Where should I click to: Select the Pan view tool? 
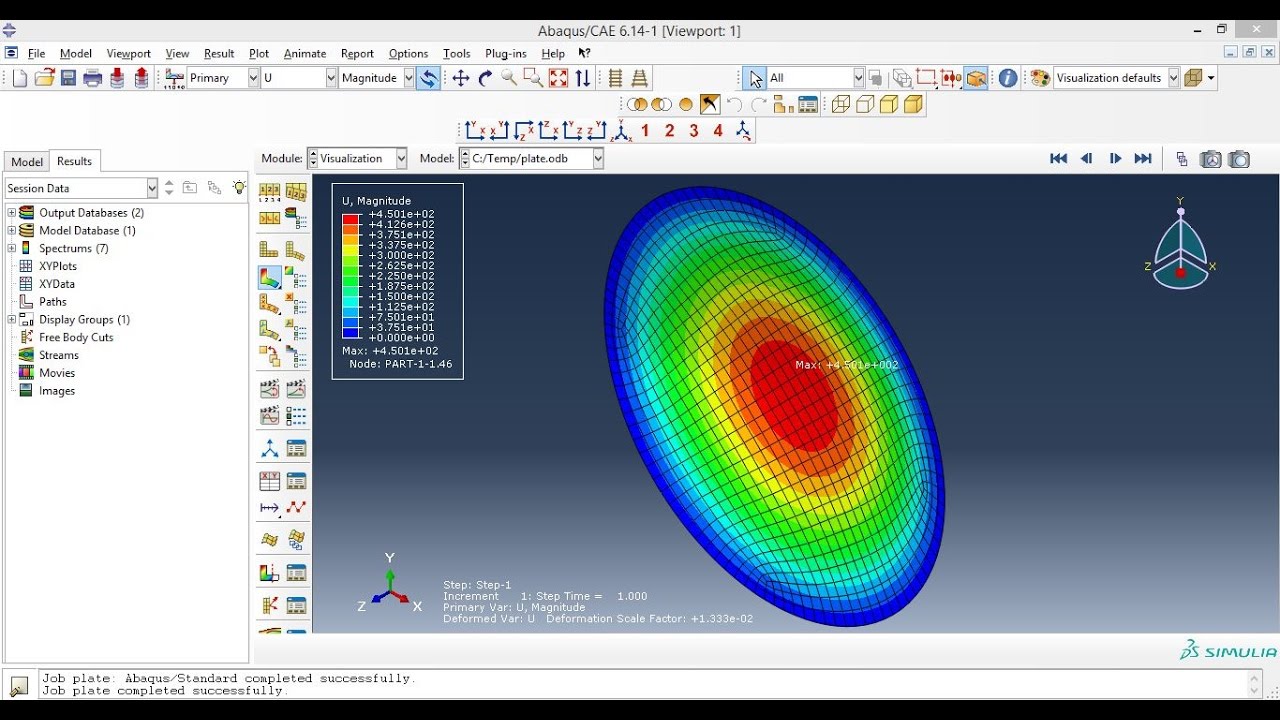[460, 78]
